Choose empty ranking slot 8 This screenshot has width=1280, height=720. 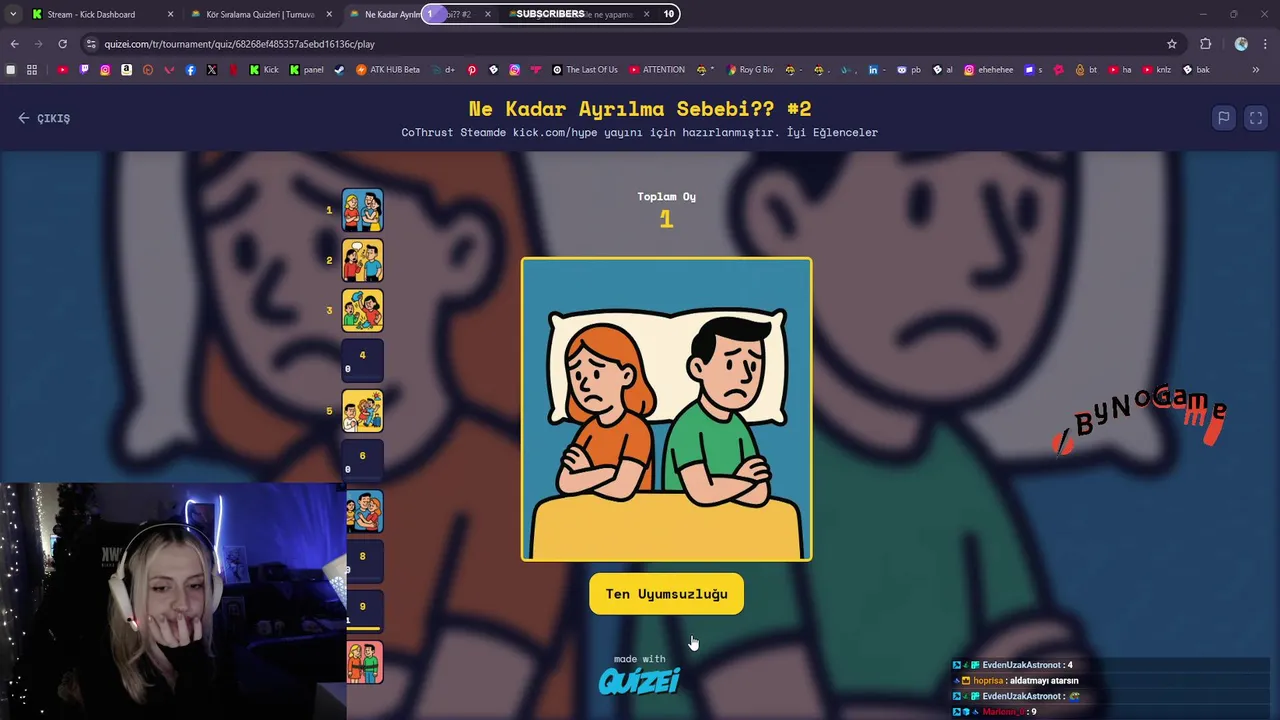pos(364,561)
